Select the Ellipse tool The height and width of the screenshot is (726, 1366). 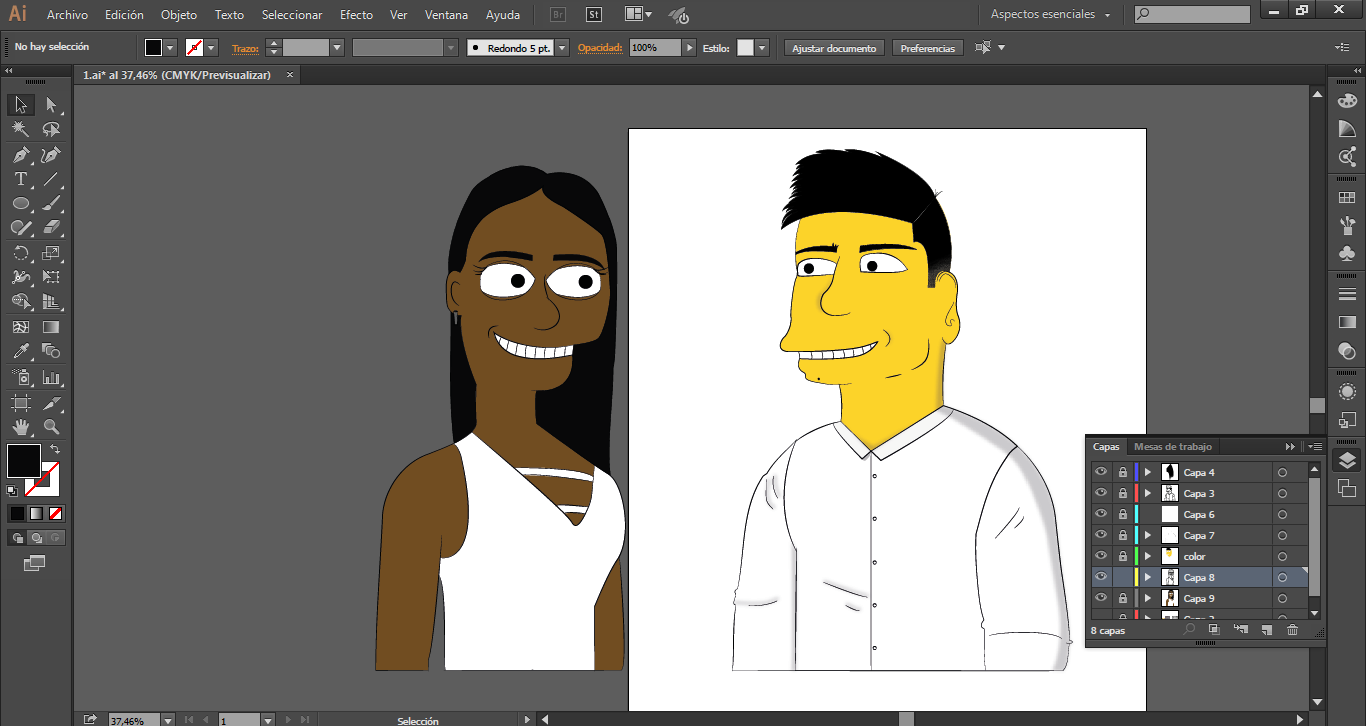point(20,204)
